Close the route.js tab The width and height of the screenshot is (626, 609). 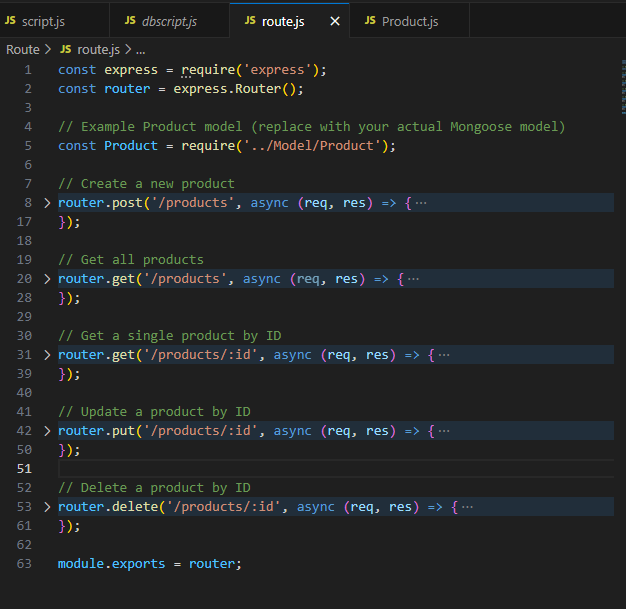334,21
